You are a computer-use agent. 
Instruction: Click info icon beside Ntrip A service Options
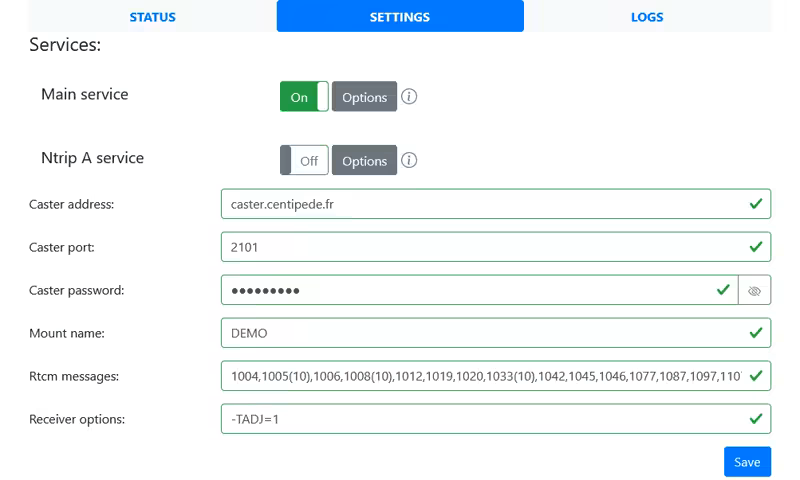[409, 161]
